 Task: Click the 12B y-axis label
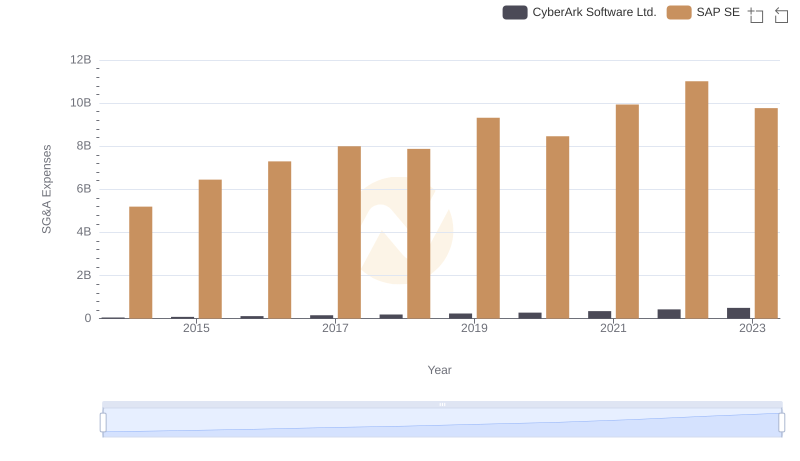pos(81,60)
